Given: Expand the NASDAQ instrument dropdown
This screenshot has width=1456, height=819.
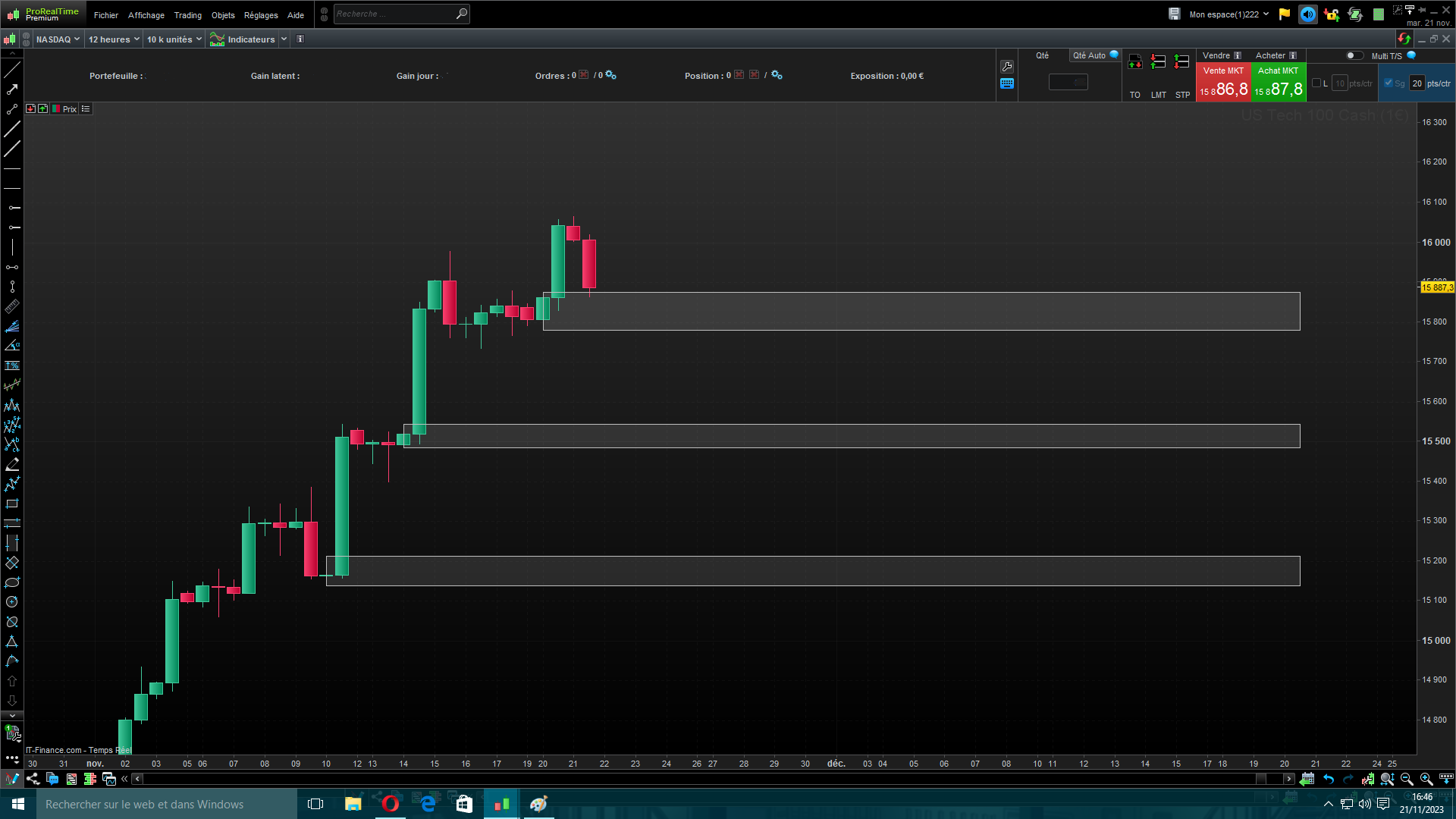Looking at the screenshot, I should tap(58, 39).
